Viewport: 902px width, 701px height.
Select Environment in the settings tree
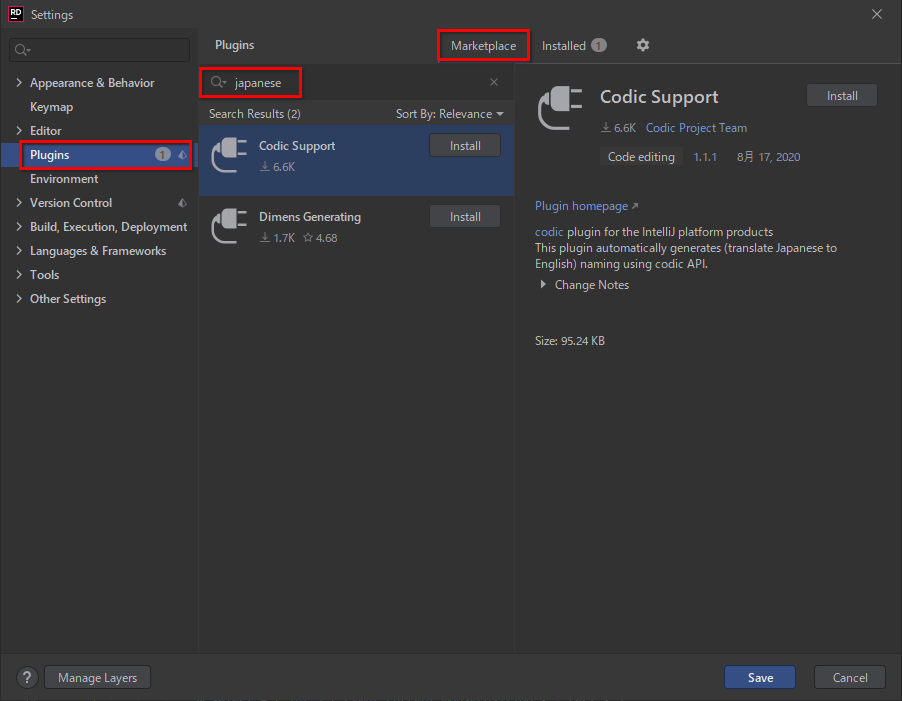pos(64,179)
